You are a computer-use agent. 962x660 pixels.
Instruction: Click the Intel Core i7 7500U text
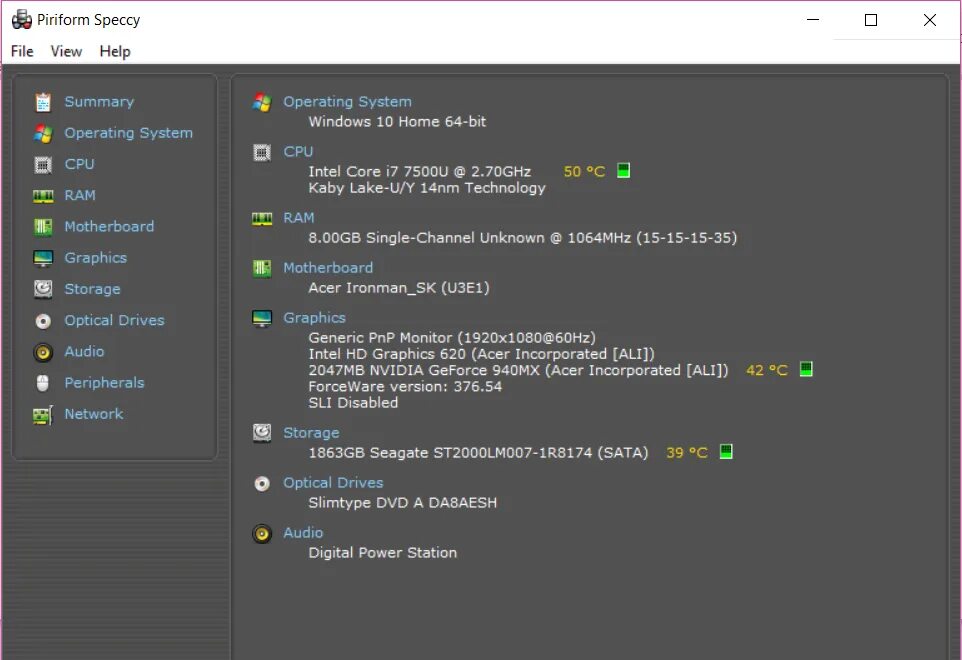tap(420, 172)
